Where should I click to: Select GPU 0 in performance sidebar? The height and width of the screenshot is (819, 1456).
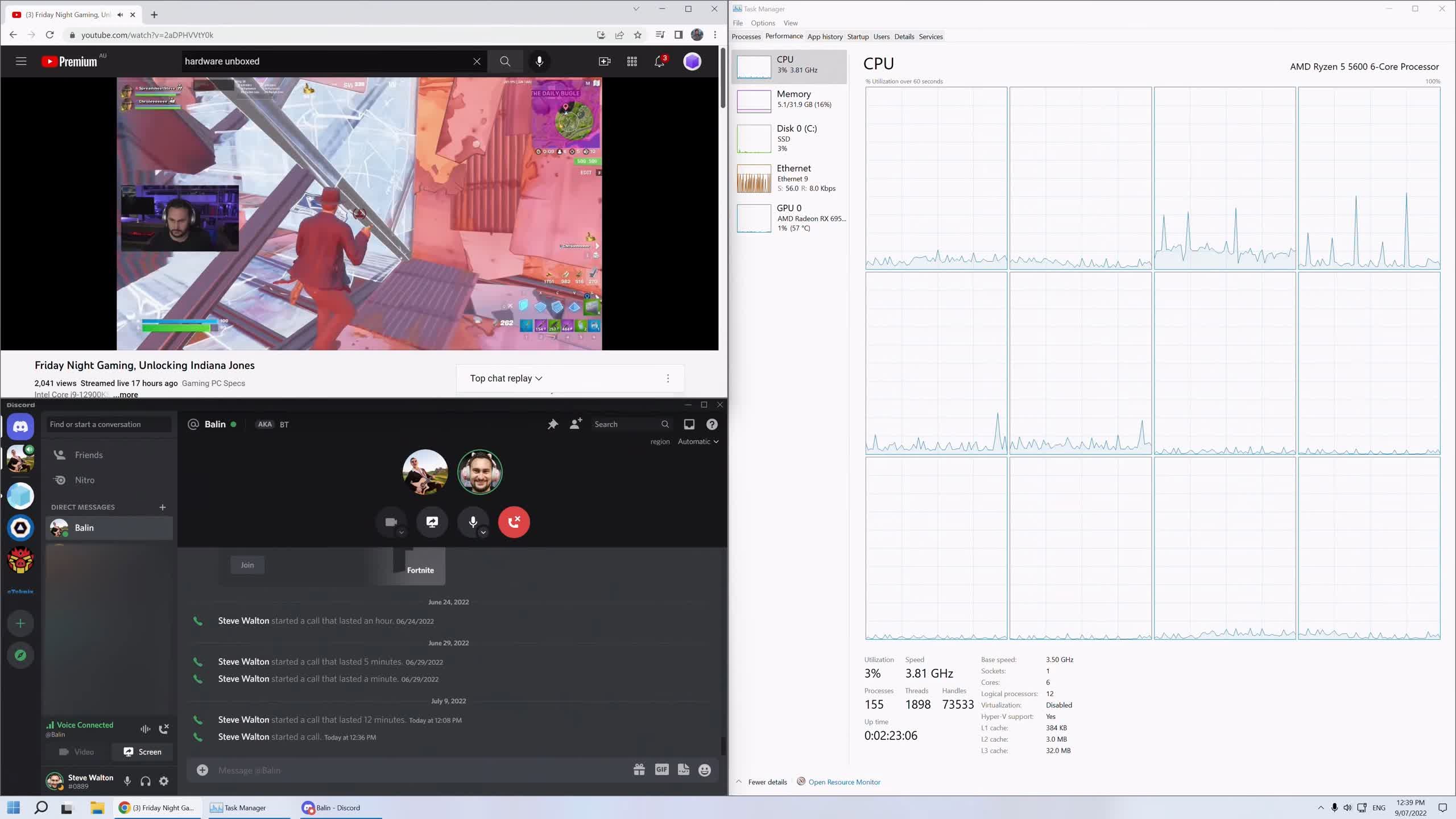(789, 218)
